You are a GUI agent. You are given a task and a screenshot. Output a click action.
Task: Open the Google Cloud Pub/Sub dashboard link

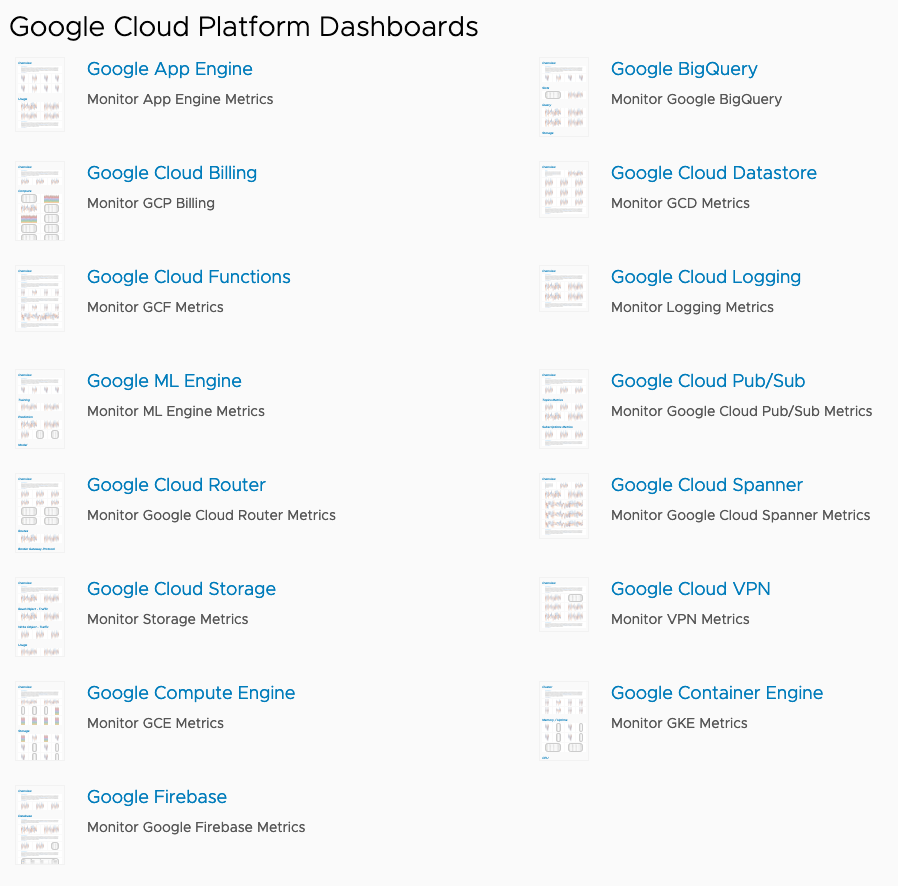click(x=708, y=381)
